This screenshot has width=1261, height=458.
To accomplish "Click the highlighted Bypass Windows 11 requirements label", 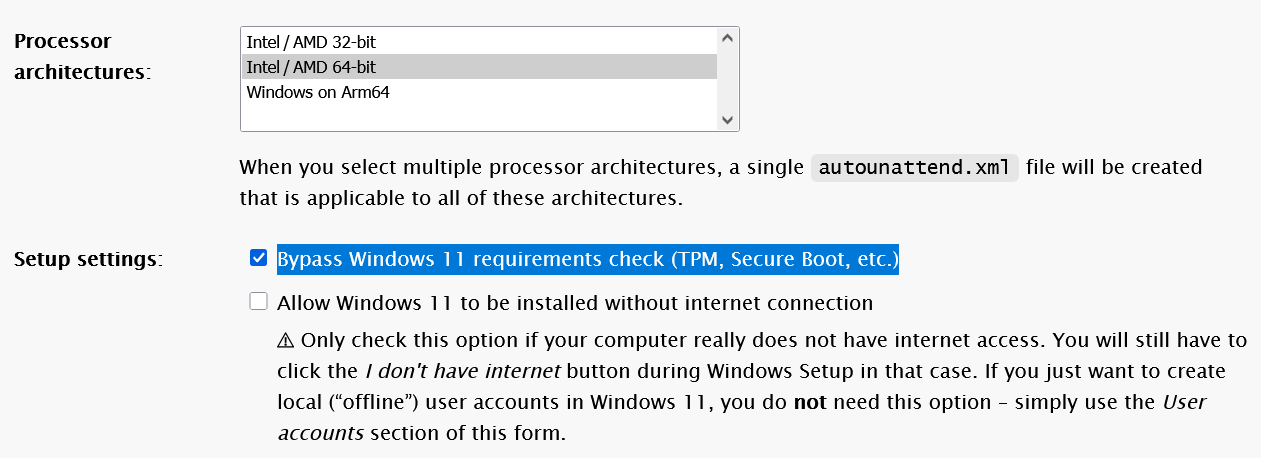I will pyautogui.click(x=588, y=260).
